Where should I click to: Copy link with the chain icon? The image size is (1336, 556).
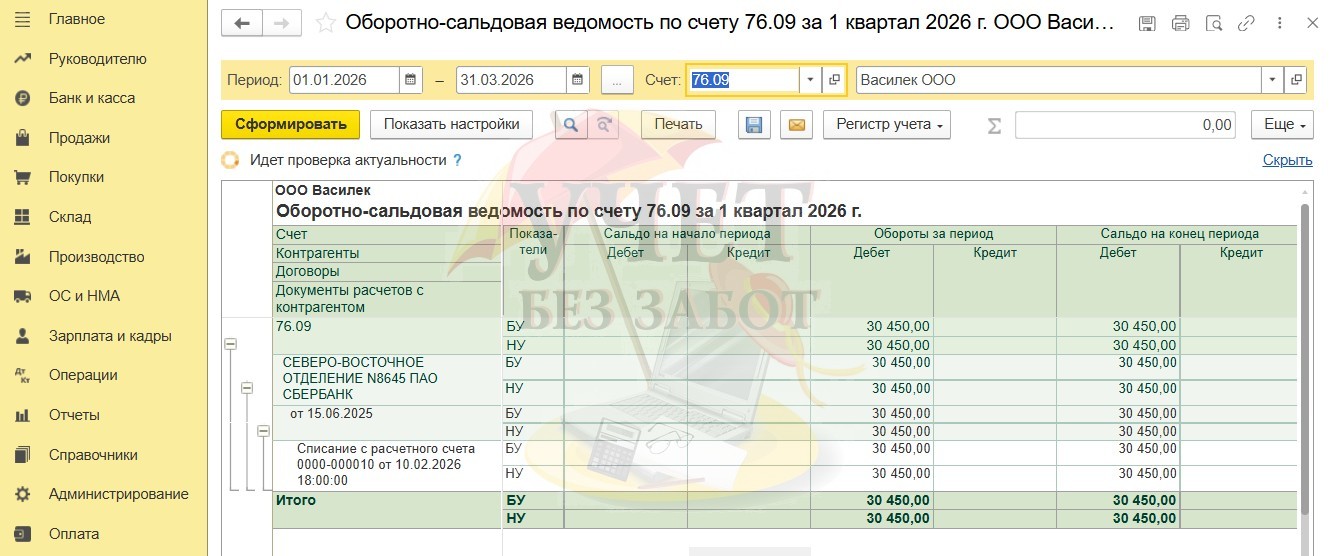(x=1246, y=23)
